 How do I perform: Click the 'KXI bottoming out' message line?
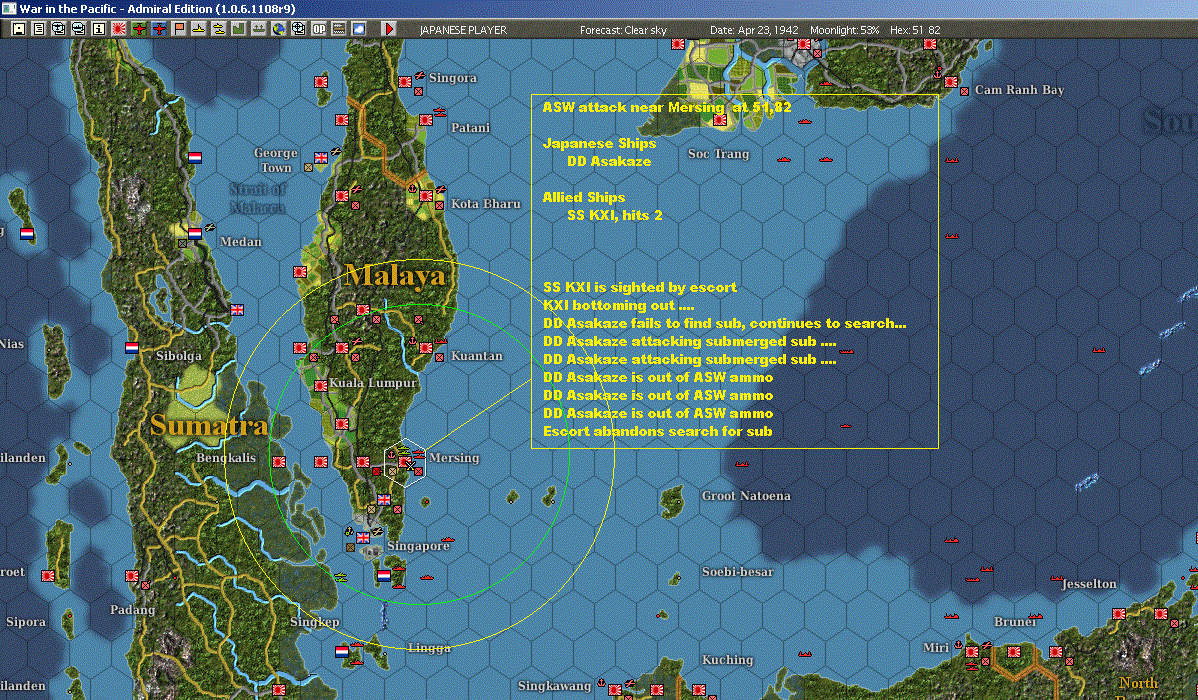[x=618, y=306]
